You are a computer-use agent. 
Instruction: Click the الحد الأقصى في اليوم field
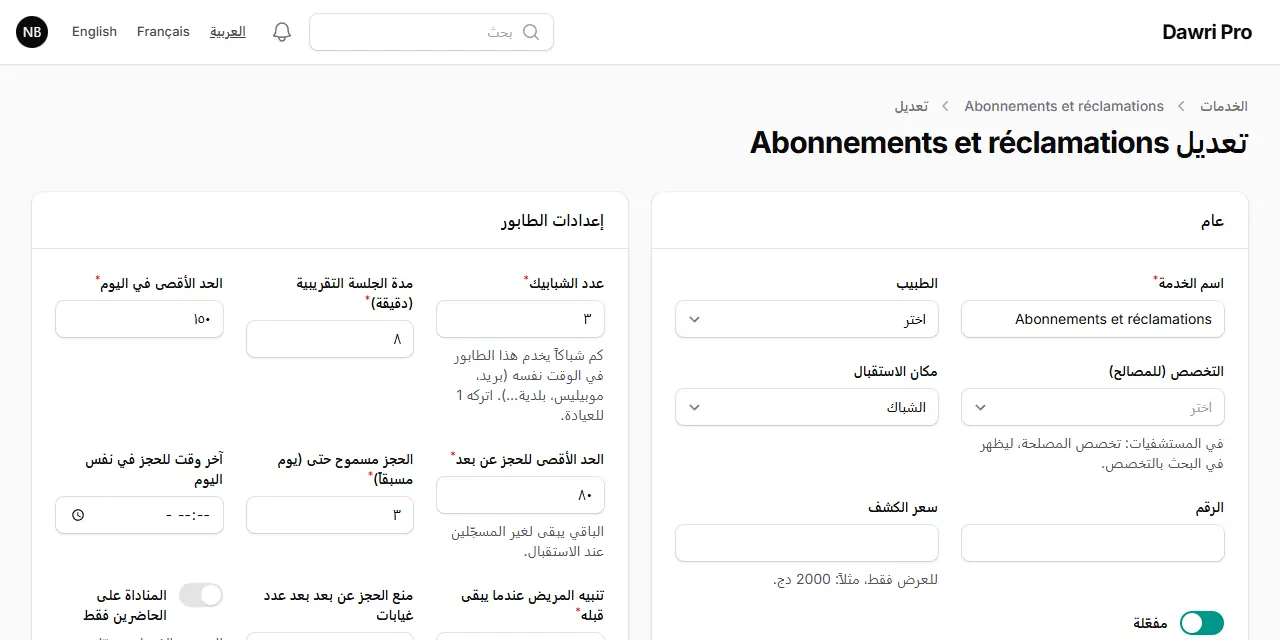140,319
